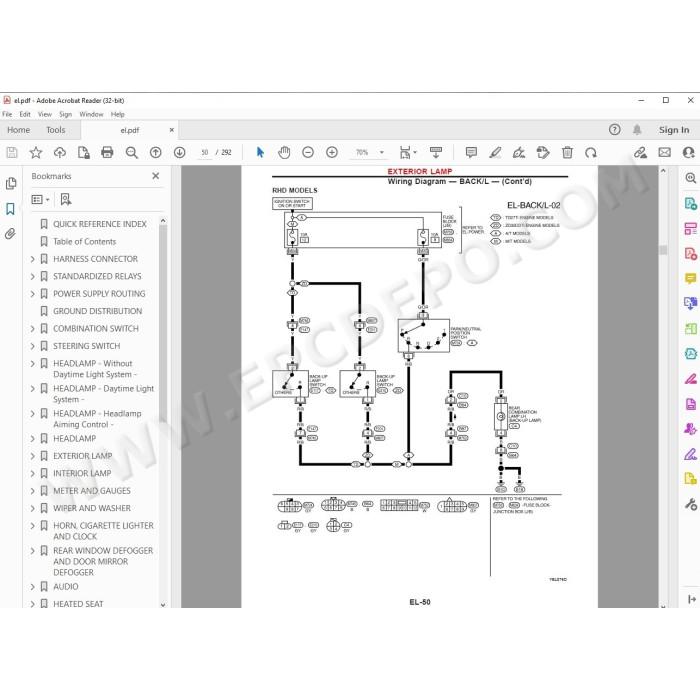Open the find text magnifier

click(x=131, y=153)
